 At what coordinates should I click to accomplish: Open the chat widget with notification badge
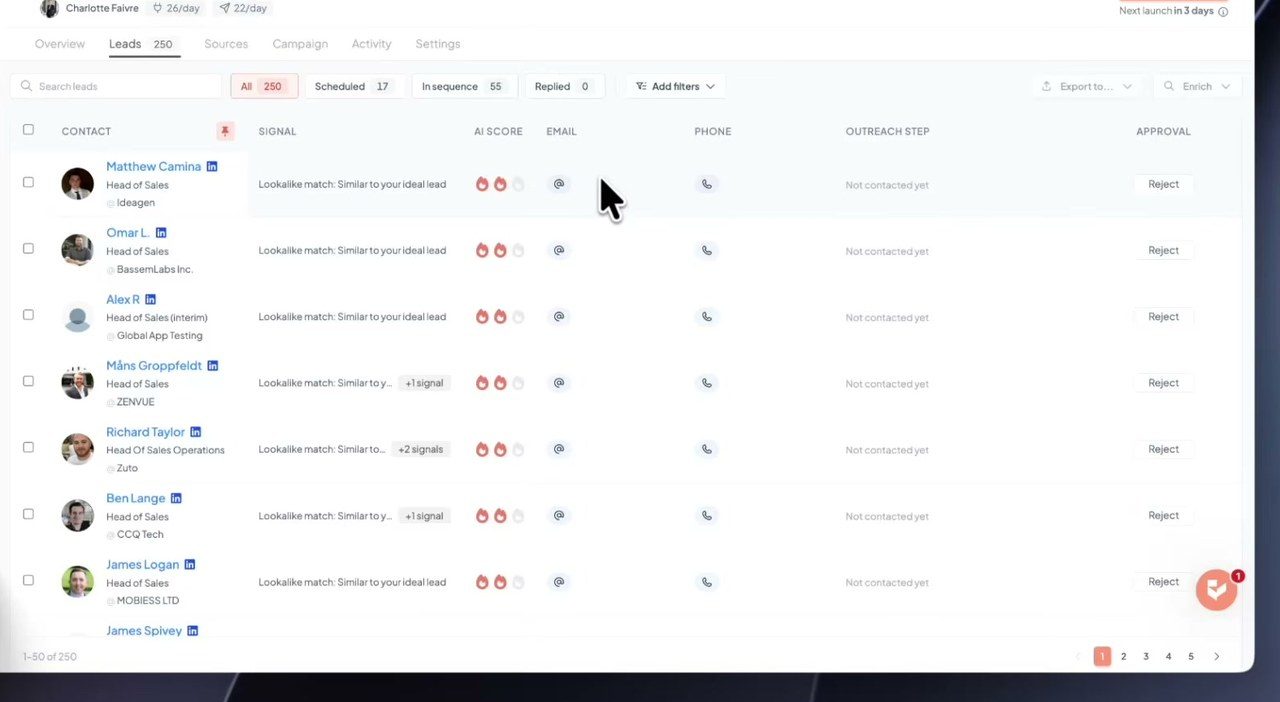pyautogui.click(x=1217, y=590)
